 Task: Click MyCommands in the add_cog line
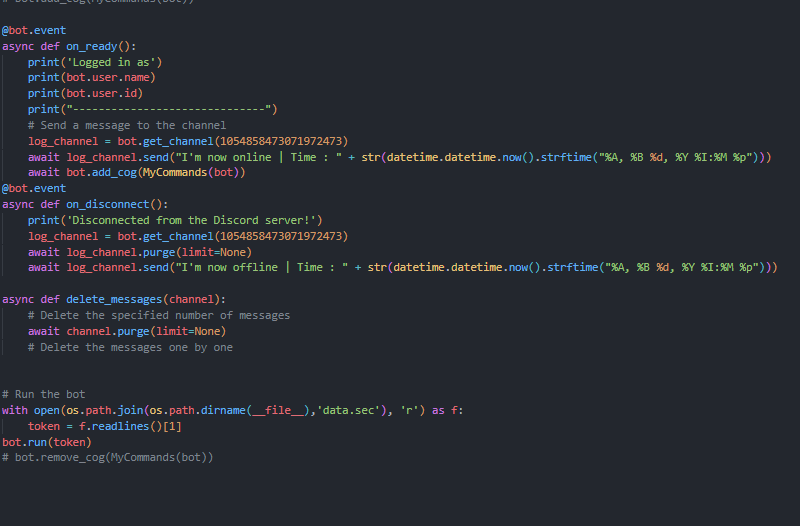pos(175,172)
